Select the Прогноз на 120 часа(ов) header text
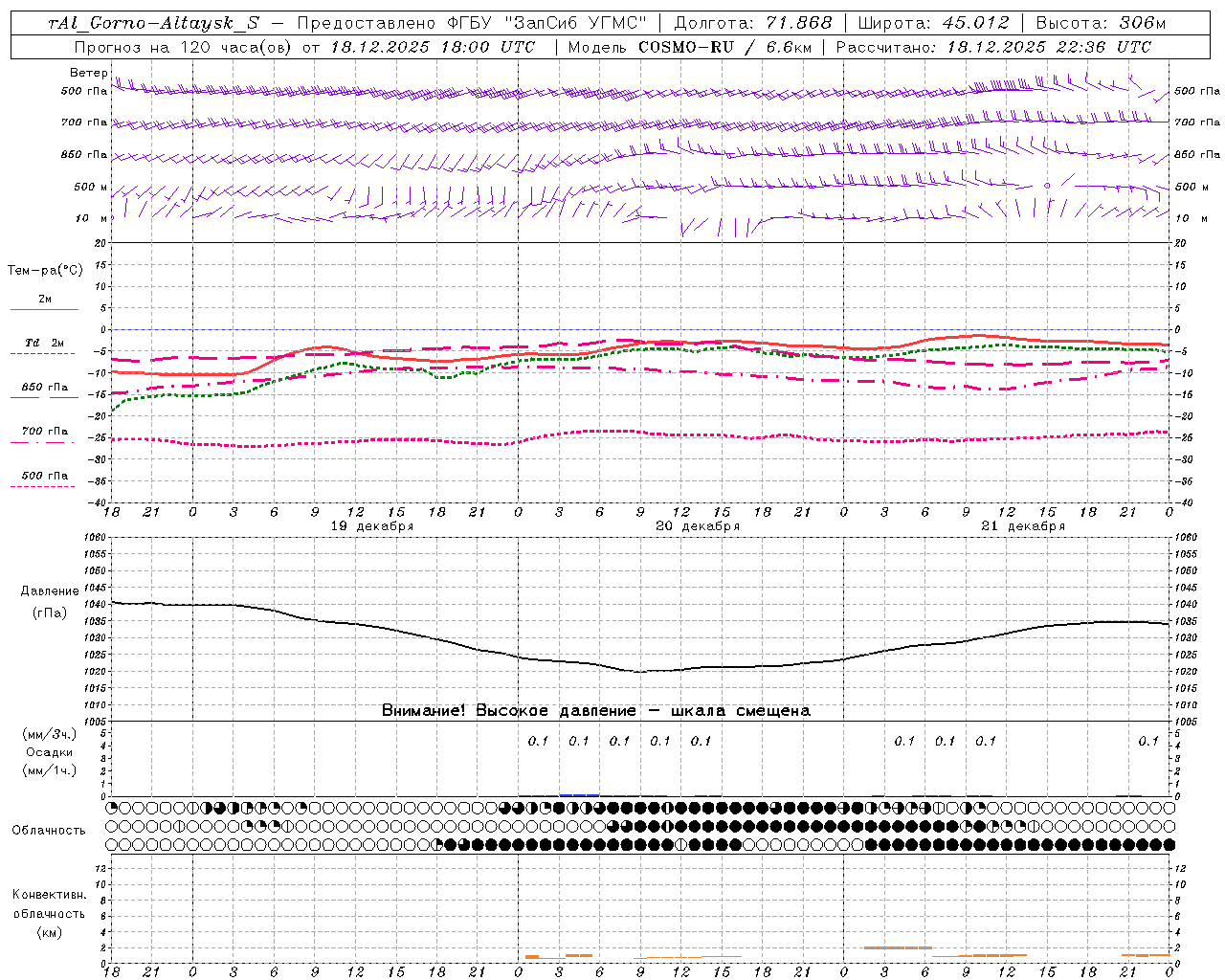 183,47
